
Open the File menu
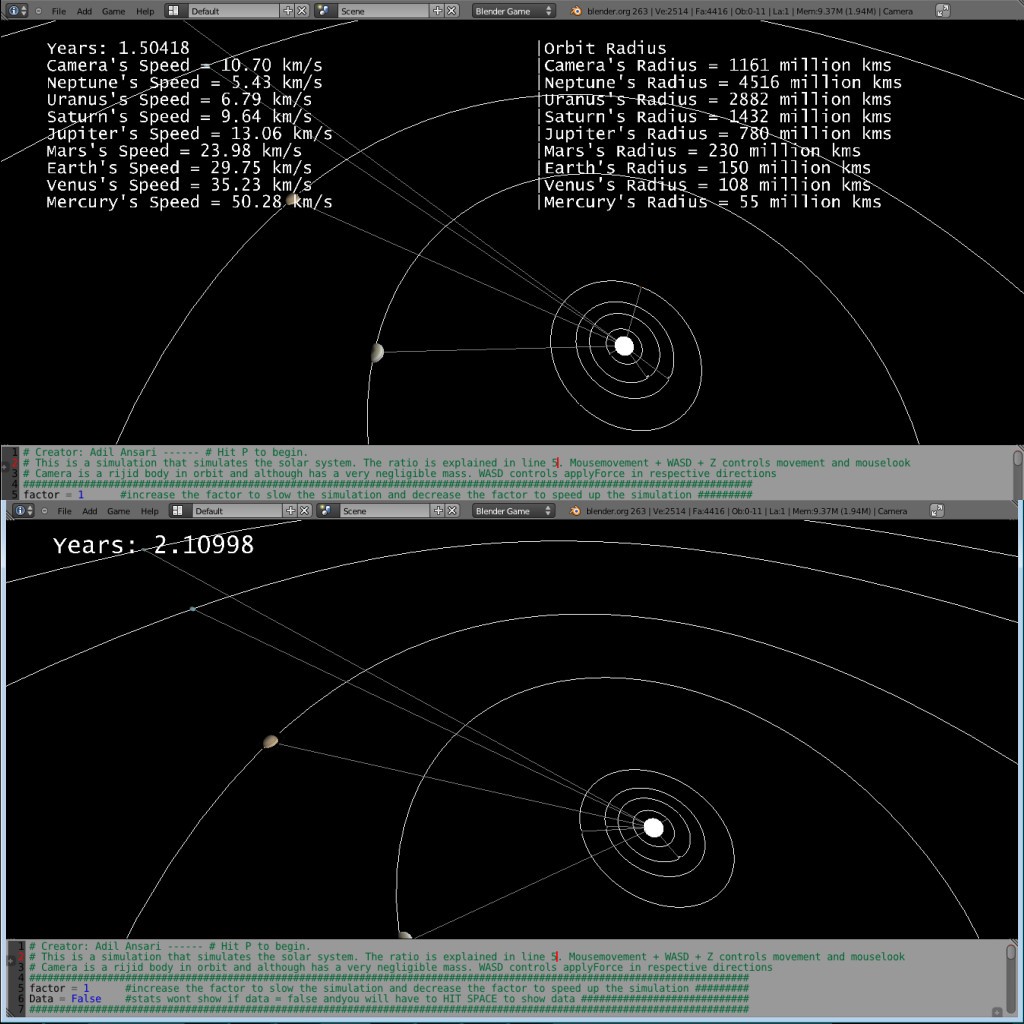58,11
